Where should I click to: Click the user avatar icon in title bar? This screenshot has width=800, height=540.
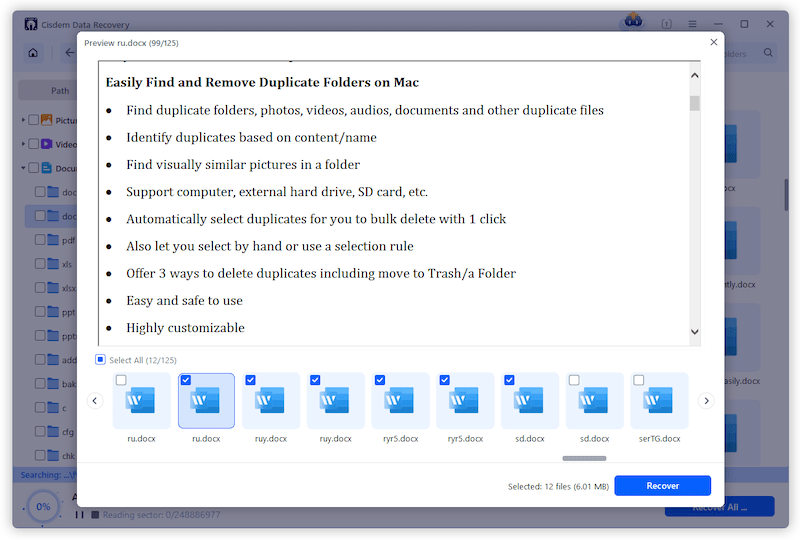(633, 21)
